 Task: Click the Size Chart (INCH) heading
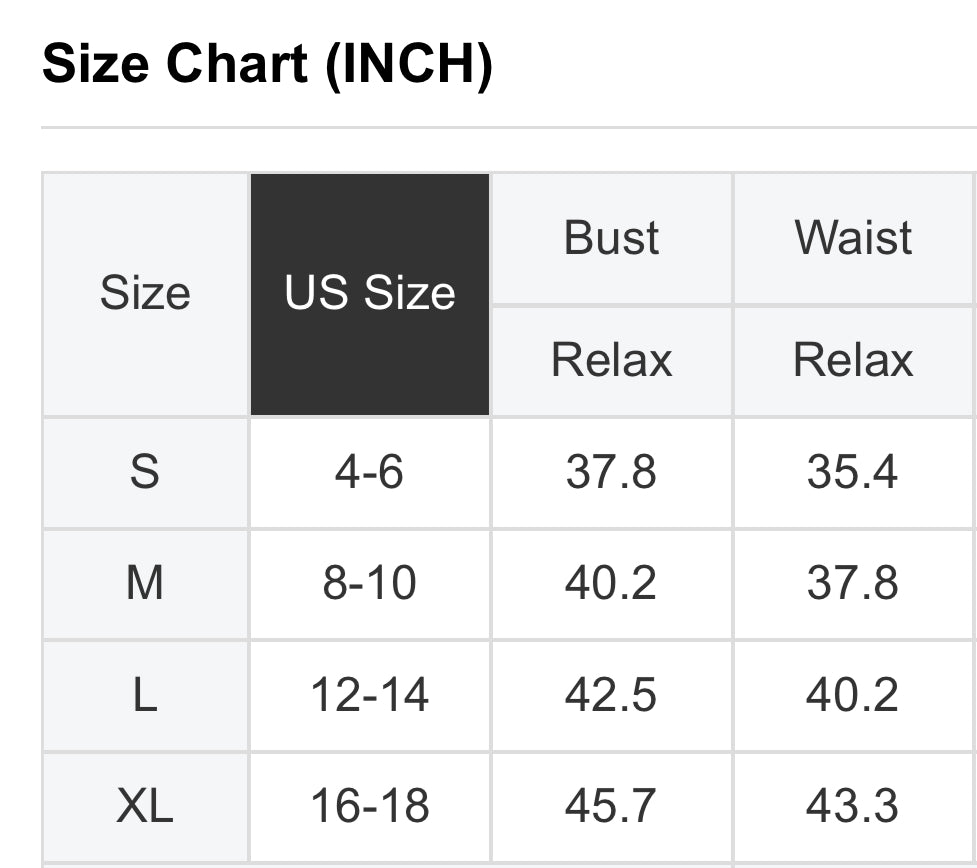[x=267, y=65]
